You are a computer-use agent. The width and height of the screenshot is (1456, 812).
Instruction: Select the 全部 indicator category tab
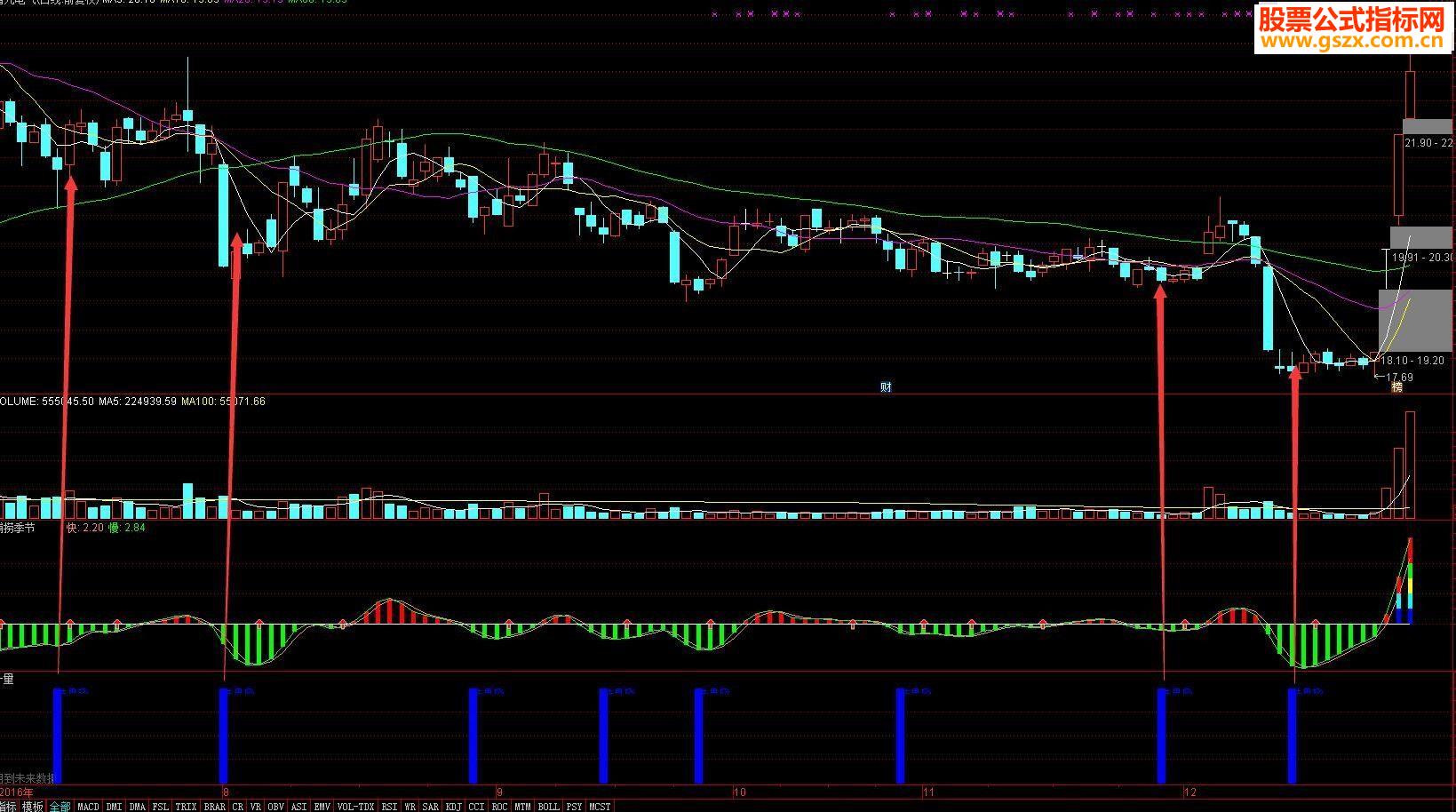click(x=60, y=807)
